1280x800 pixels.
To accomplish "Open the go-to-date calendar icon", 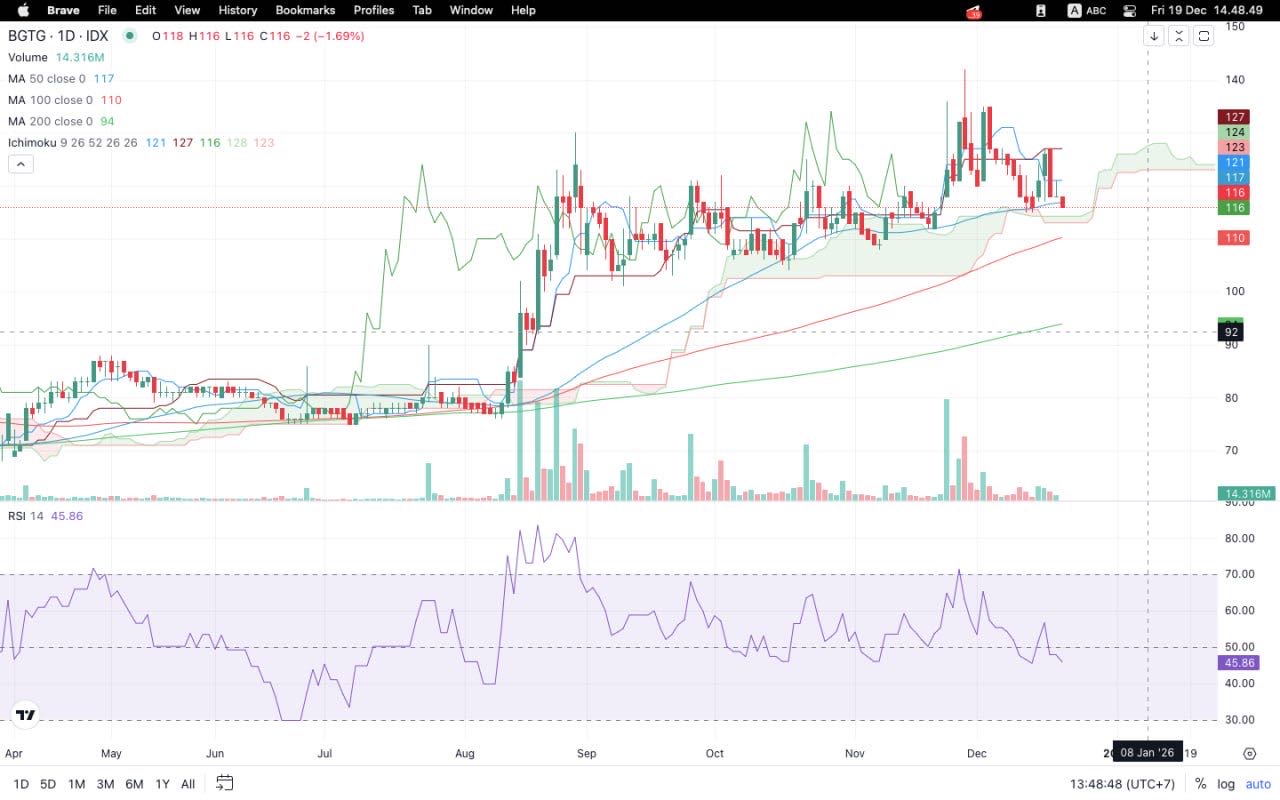I will point(225,783).
